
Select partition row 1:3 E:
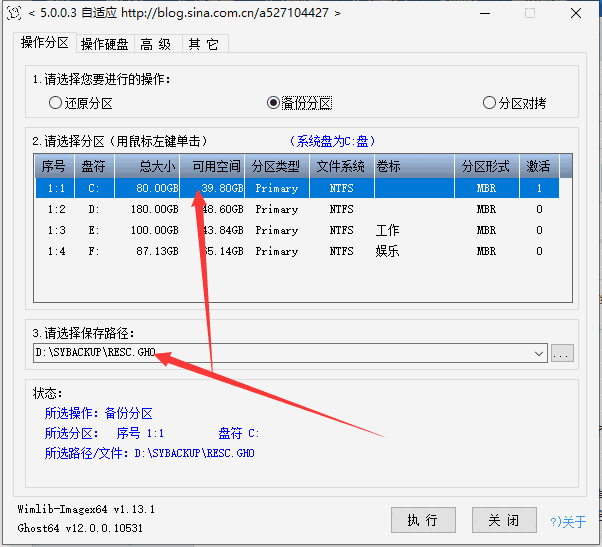(x=297, y=230)
